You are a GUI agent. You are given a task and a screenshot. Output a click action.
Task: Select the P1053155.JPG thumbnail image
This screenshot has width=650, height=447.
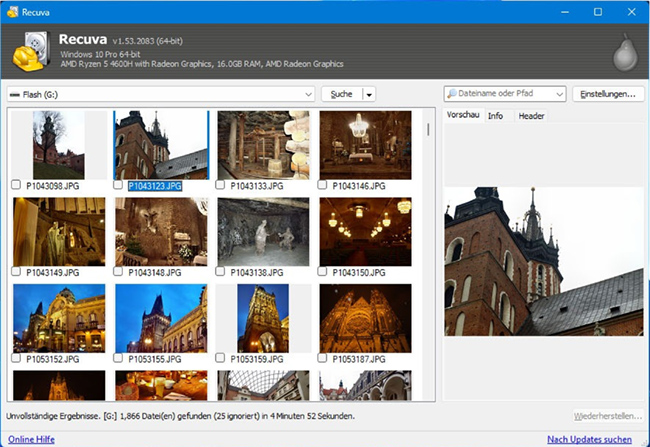[x=161, y=318]
